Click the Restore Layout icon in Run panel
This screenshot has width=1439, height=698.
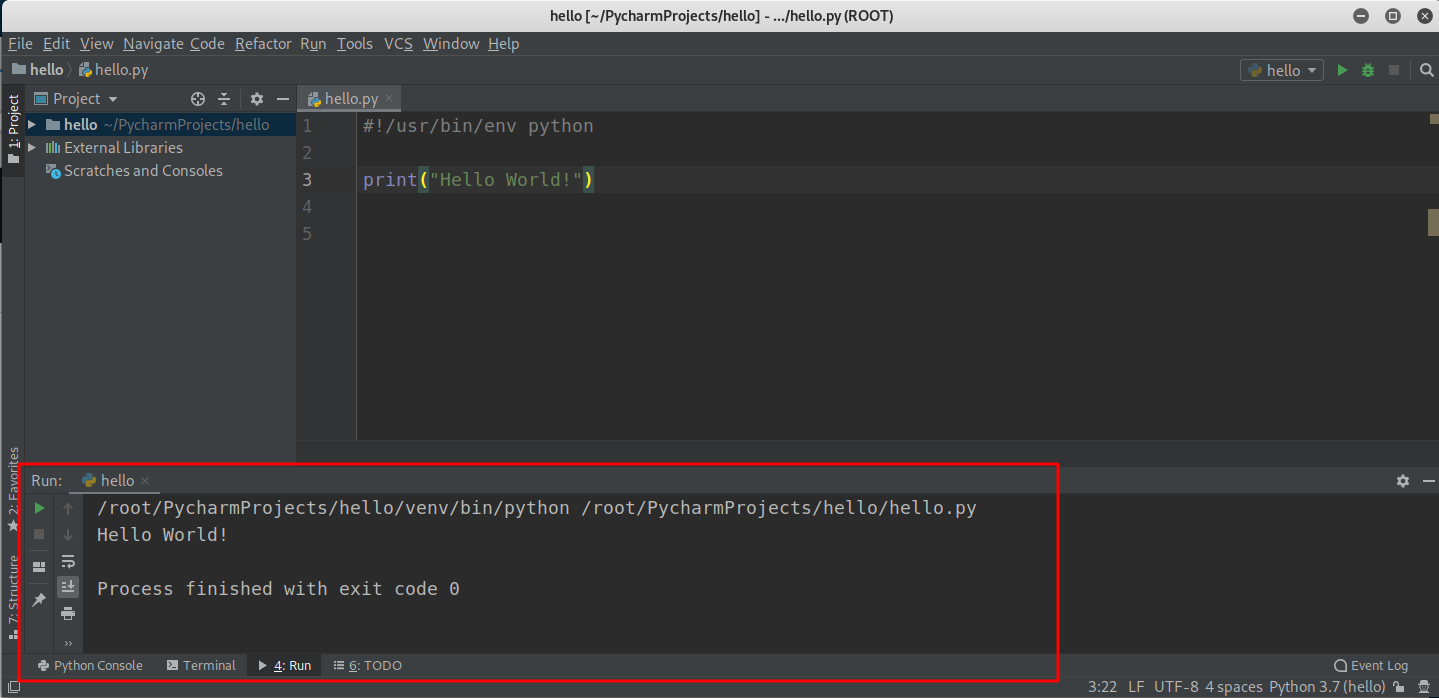coord(39,566)
